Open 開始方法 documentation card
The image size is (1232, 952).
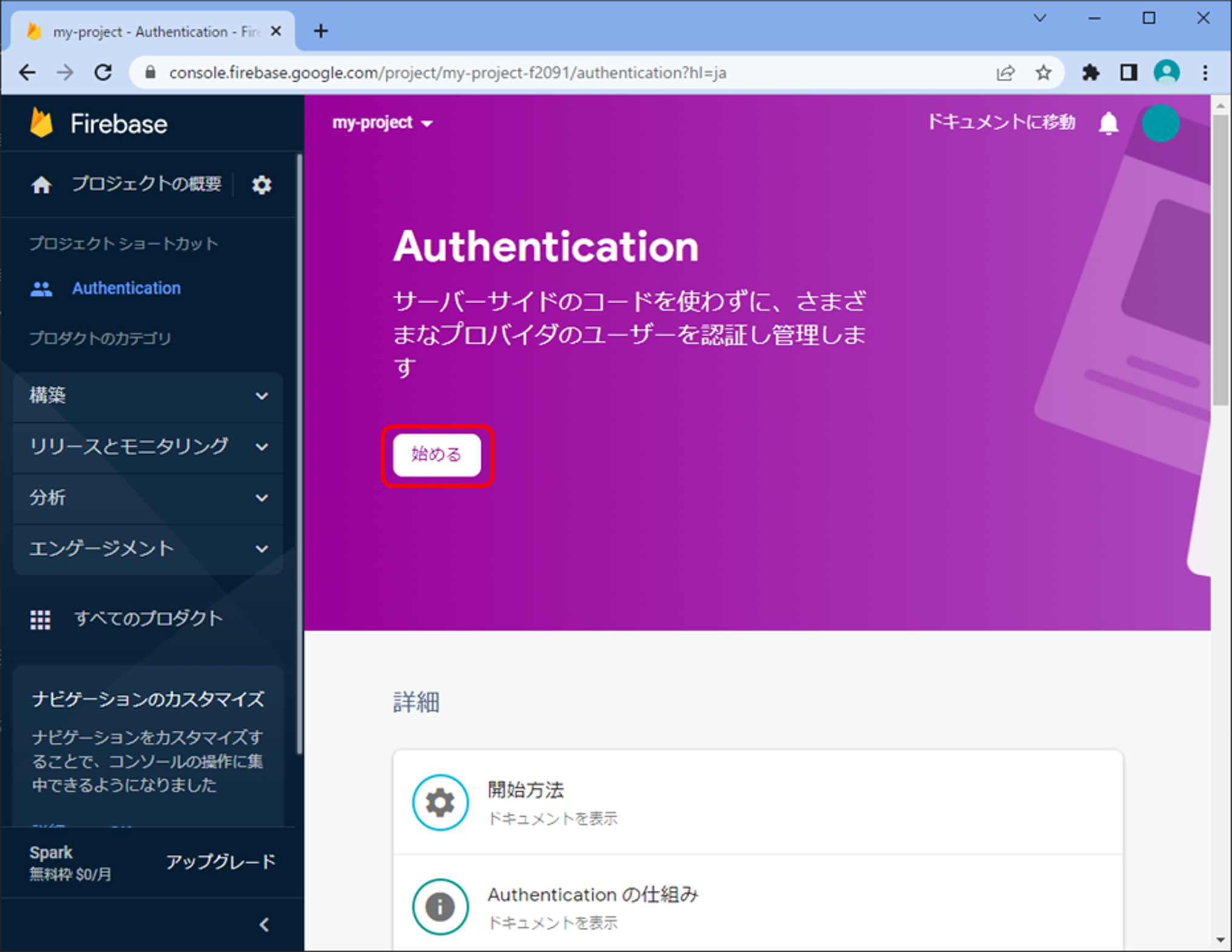click(x=758, y=802)
